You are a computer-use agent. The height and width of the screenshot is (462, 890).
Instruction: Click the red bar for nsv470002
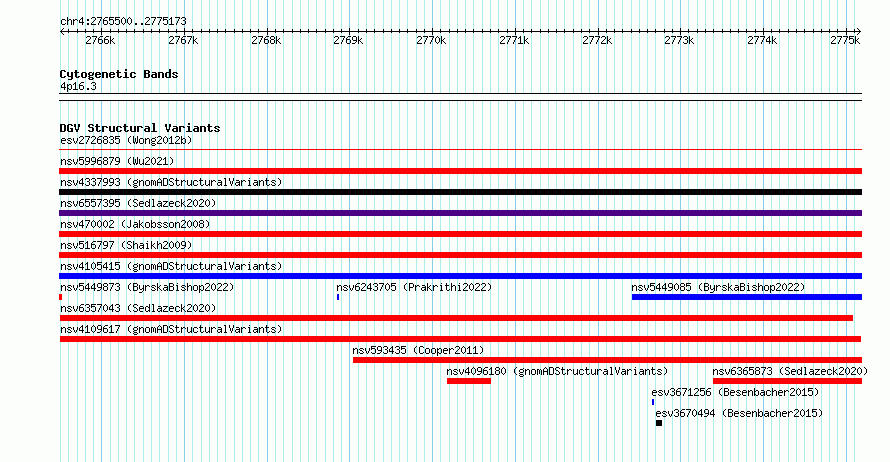[460, 234]
